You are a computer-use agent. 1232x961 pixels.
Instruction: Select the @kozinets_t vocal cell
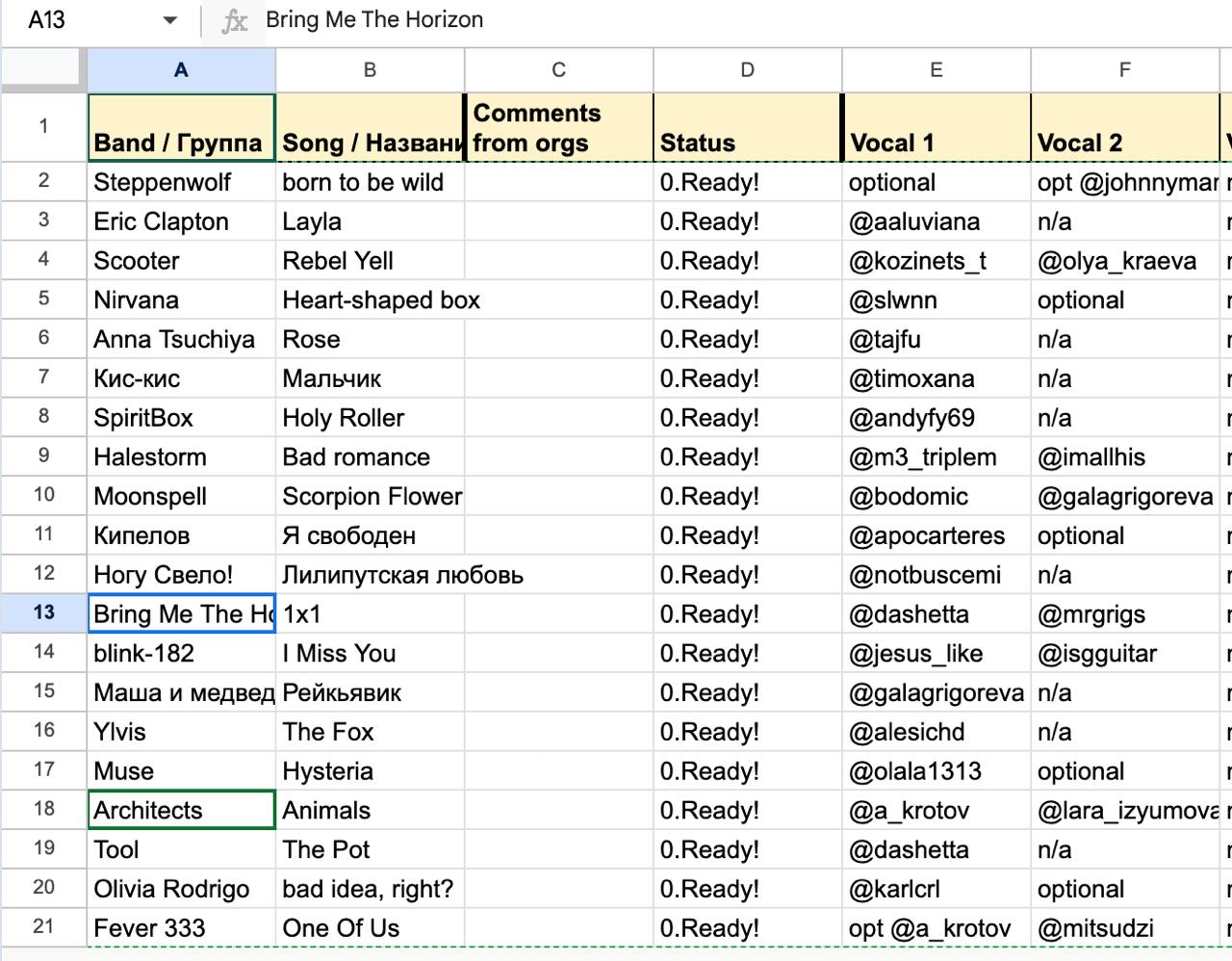[936, 261]
